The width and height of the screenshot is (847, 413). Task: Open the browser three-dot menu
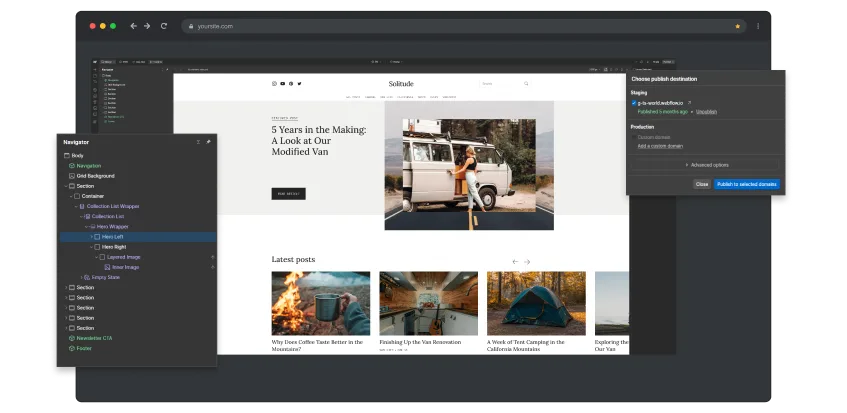coord(758,26)
